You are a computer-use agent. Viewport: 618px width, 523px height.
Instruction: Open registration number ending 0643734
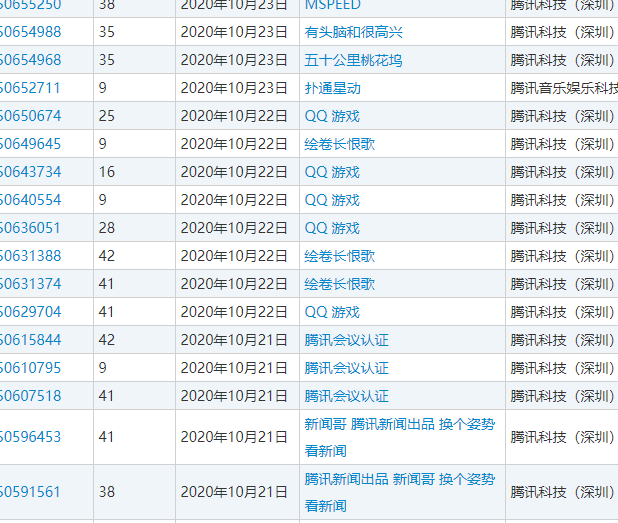[30, 172]
